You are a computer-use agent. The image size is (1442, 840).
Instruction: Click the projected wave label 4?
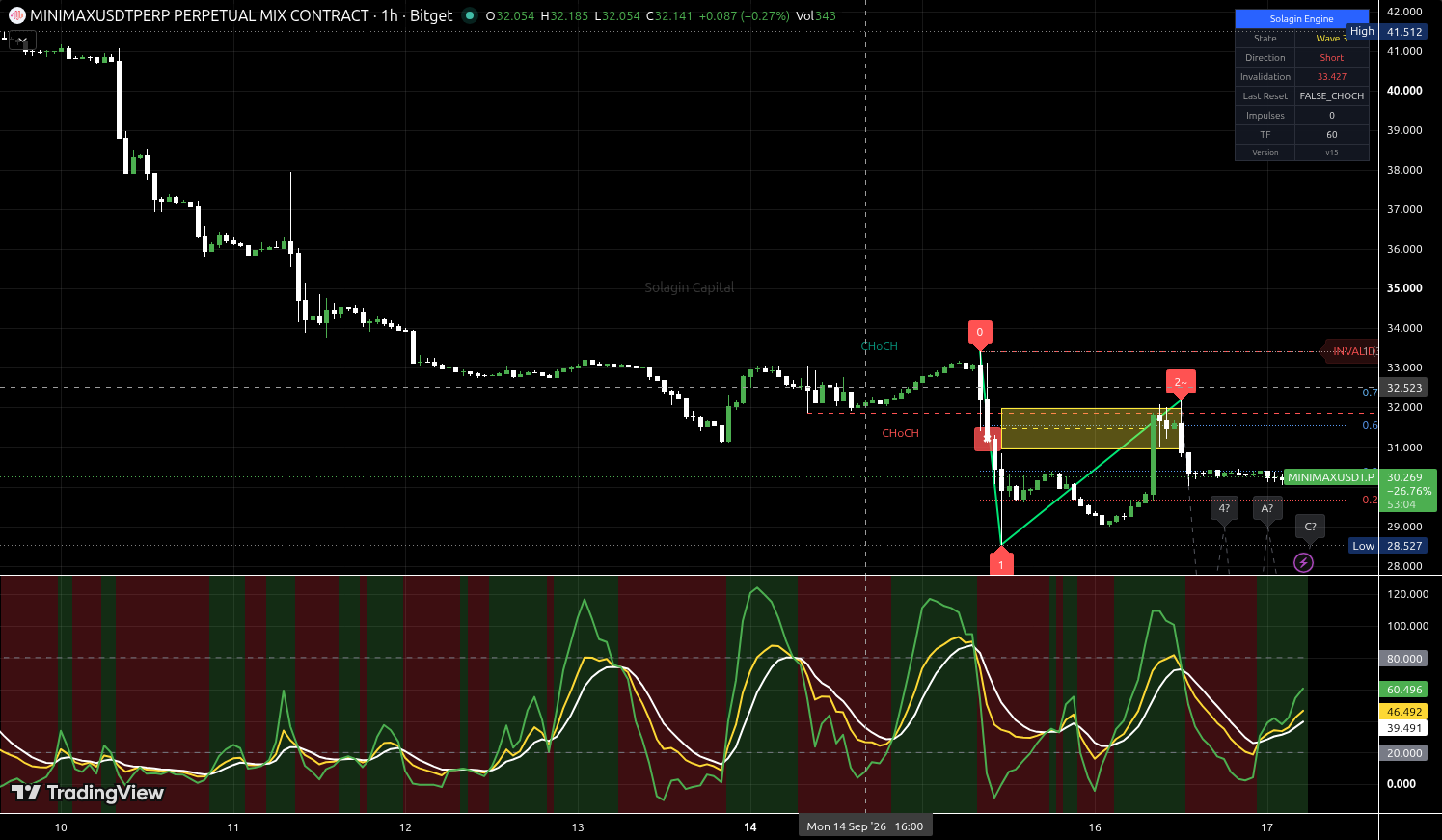pos(1224,509)
